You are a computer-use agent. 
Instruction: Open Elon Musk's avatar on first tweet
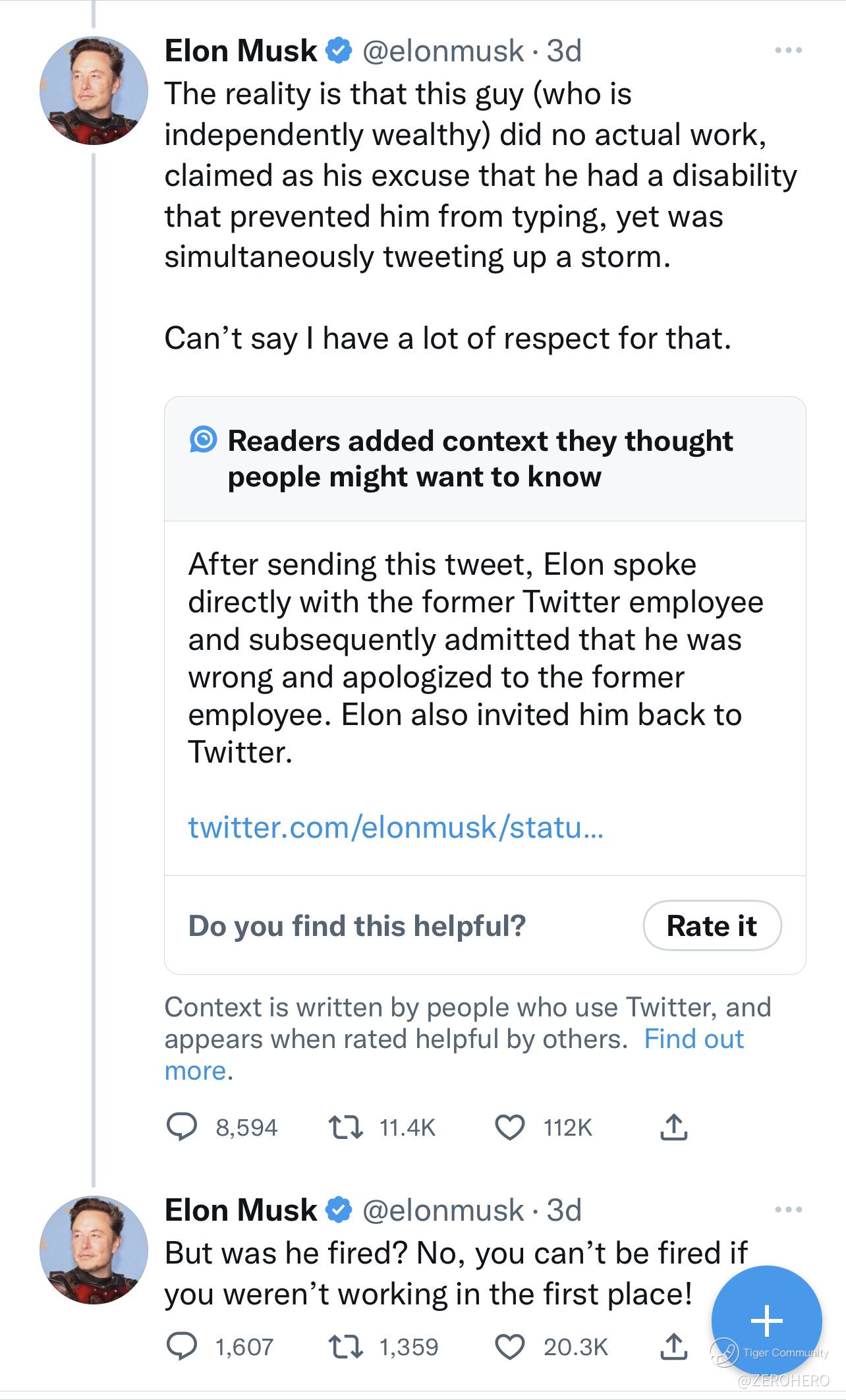[x=94, y=90]
